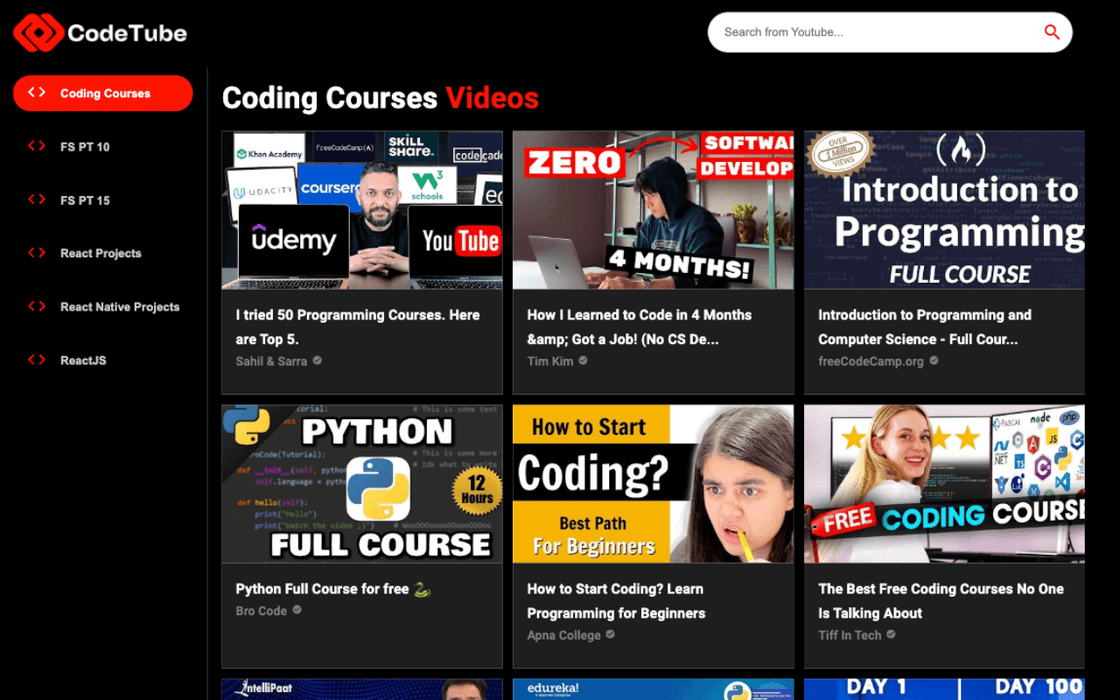
Task: Open the Free Coding Courses thumbnail
Action: click(944, 484)
